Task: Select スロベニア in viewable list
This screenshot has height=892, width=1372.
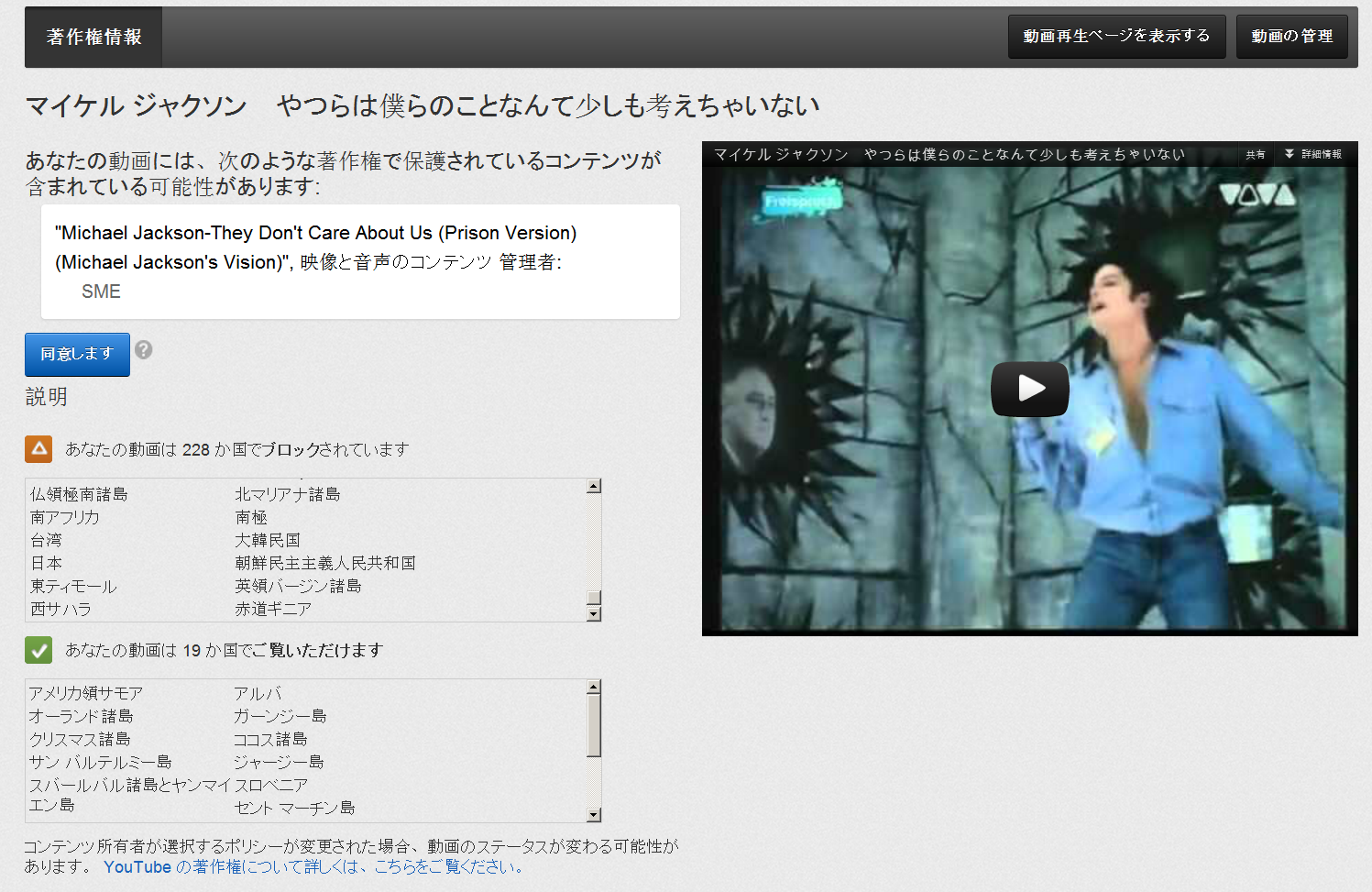Action: 271,785
